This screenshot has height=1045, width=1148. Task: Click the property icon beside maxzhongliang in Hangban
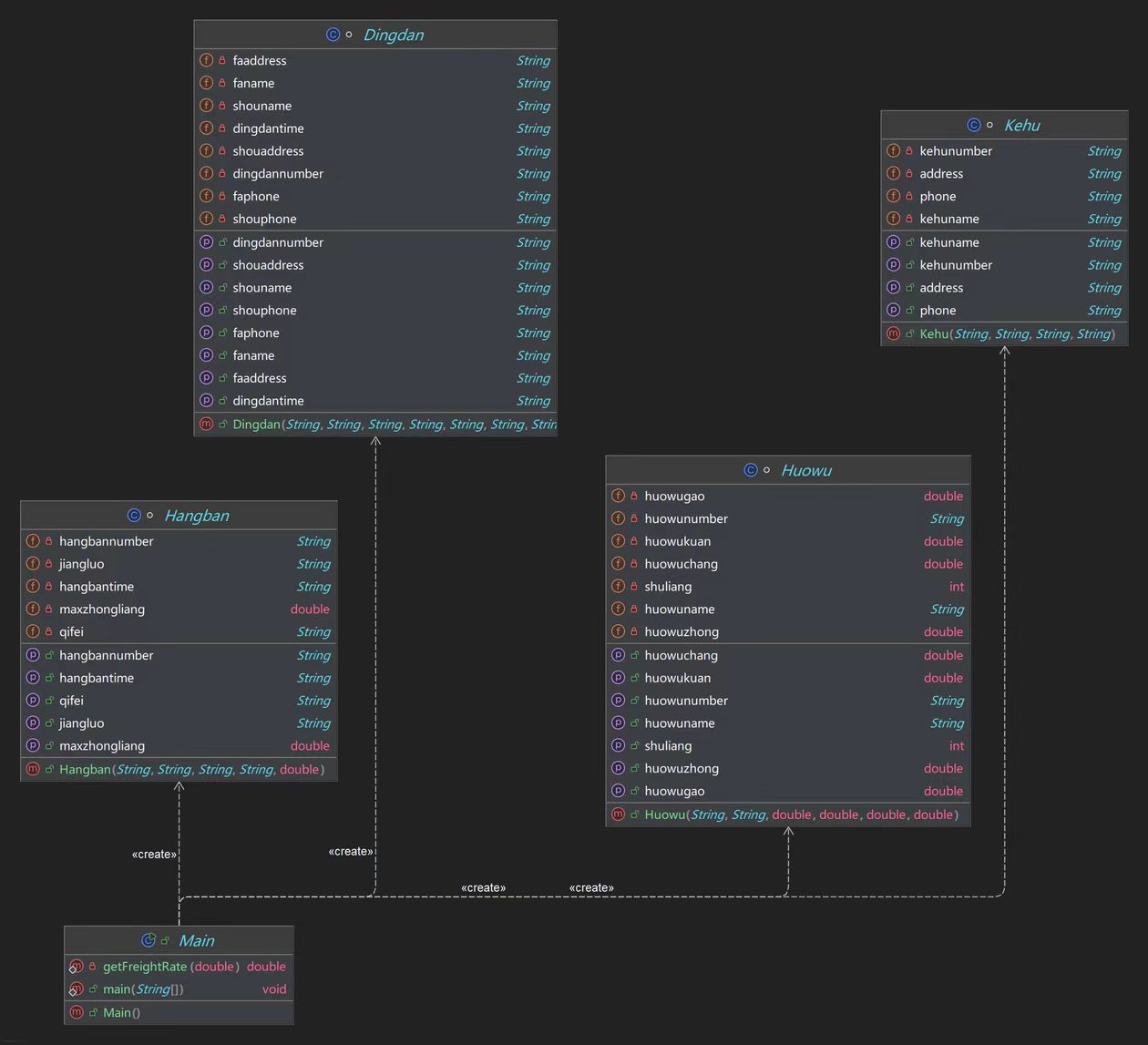pyautogui.click(x=33, y=745)
